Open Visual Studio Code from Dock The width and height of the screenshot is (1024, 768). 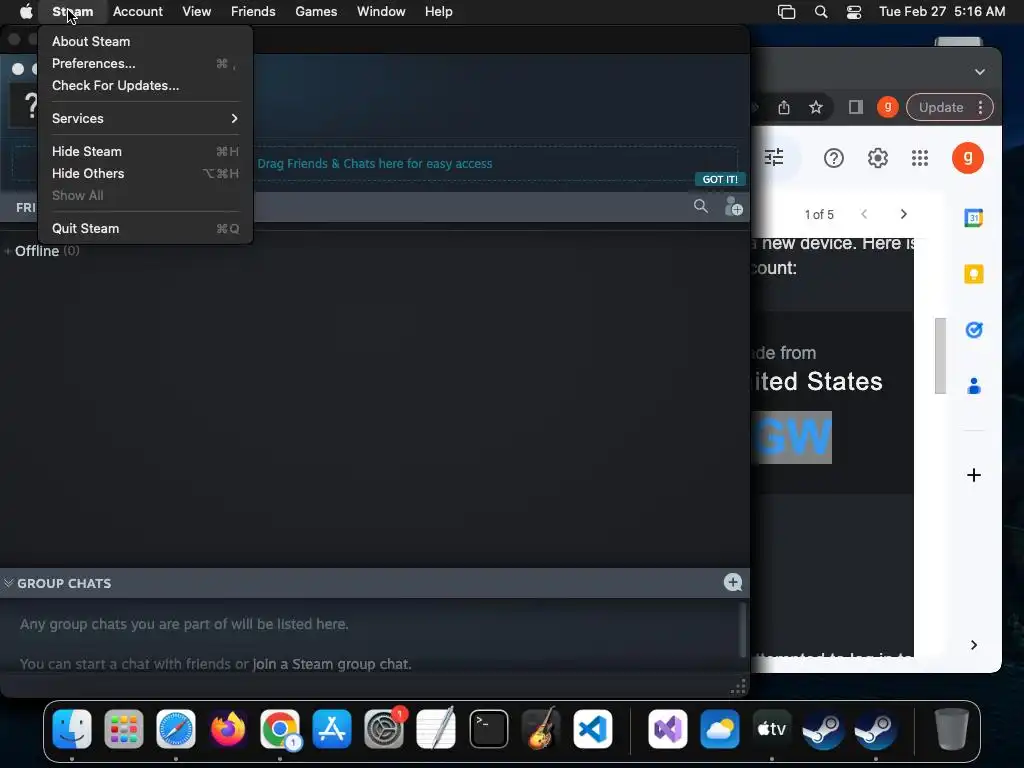pyautogui.click(x=593, y=729)
